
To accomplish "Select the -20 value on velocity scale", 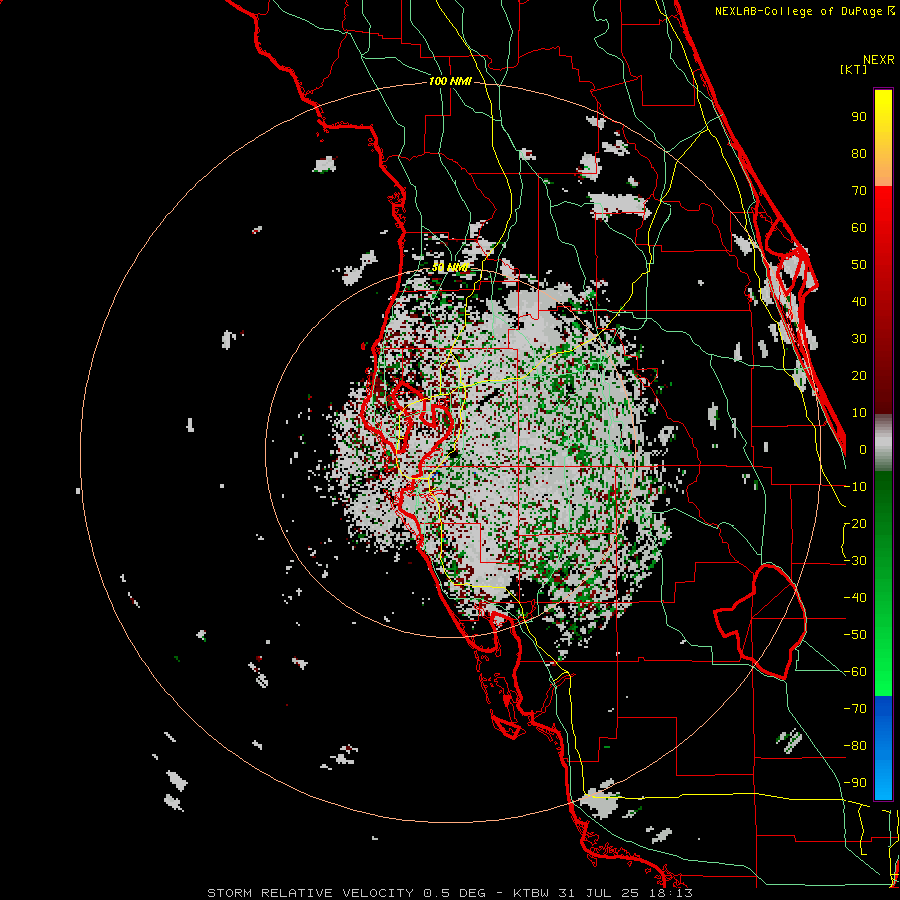I will [855, 524].
